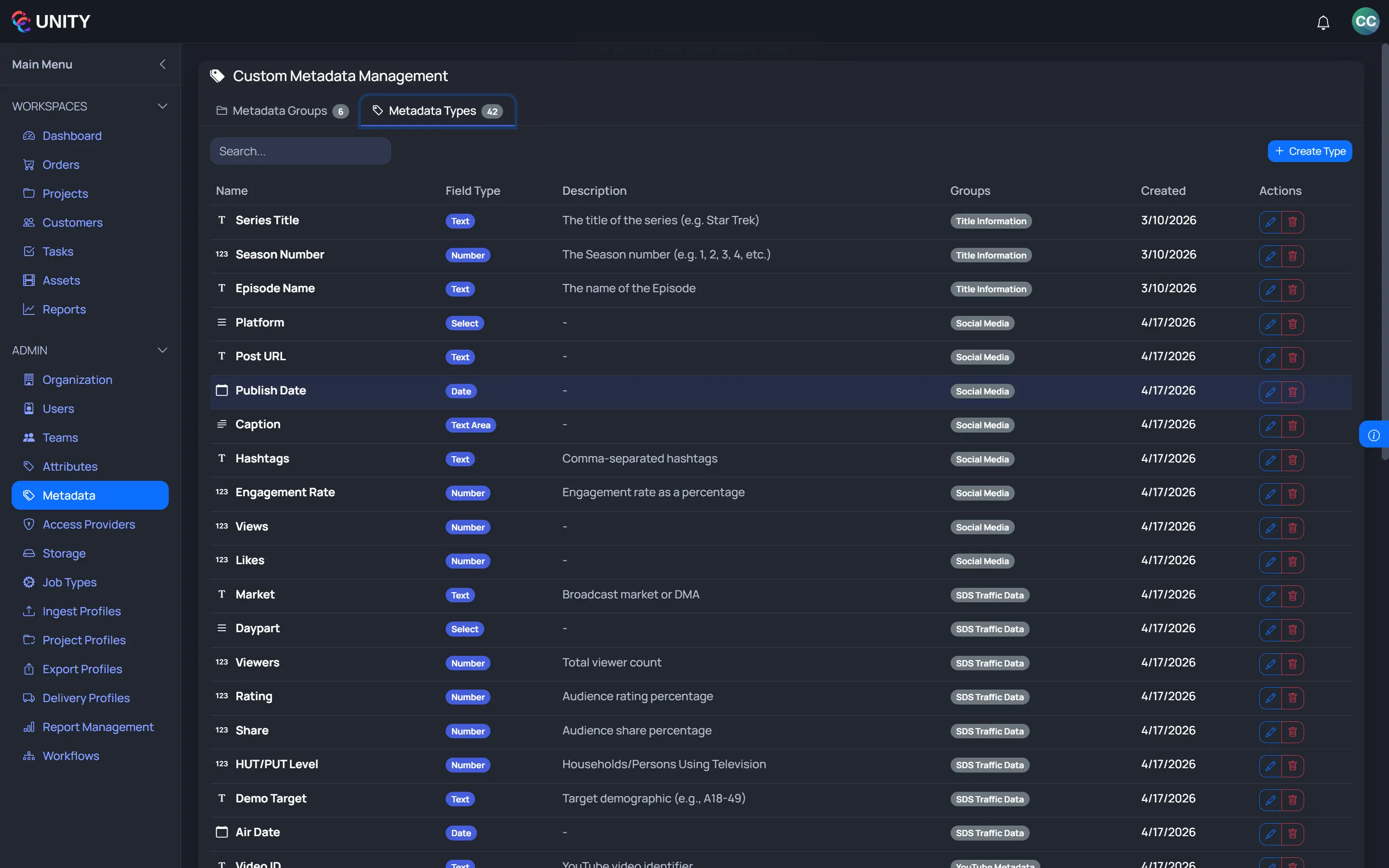Open the notification bell
Image resolution: width=1389 pixels, height=868 pixels.
[x=1323, y=22]
